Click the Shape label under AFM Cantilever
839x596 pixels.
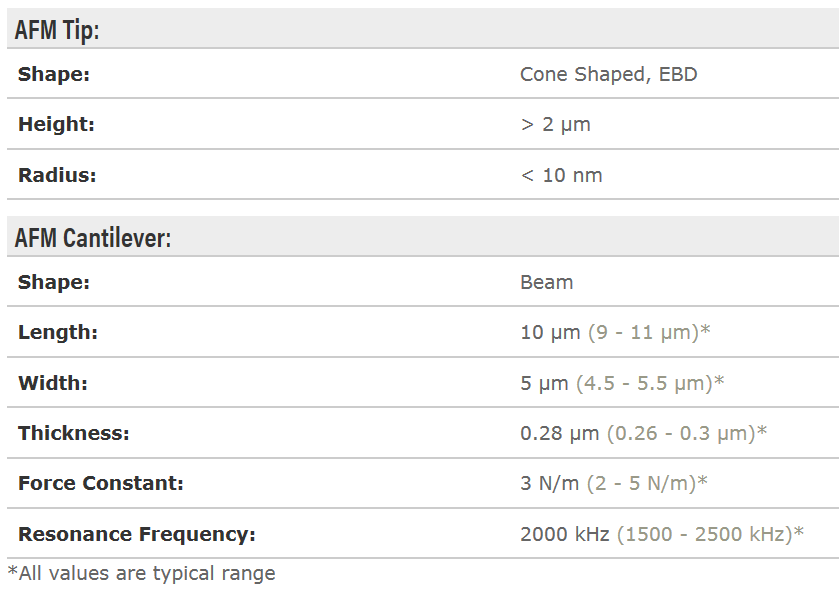click(54, 282)
